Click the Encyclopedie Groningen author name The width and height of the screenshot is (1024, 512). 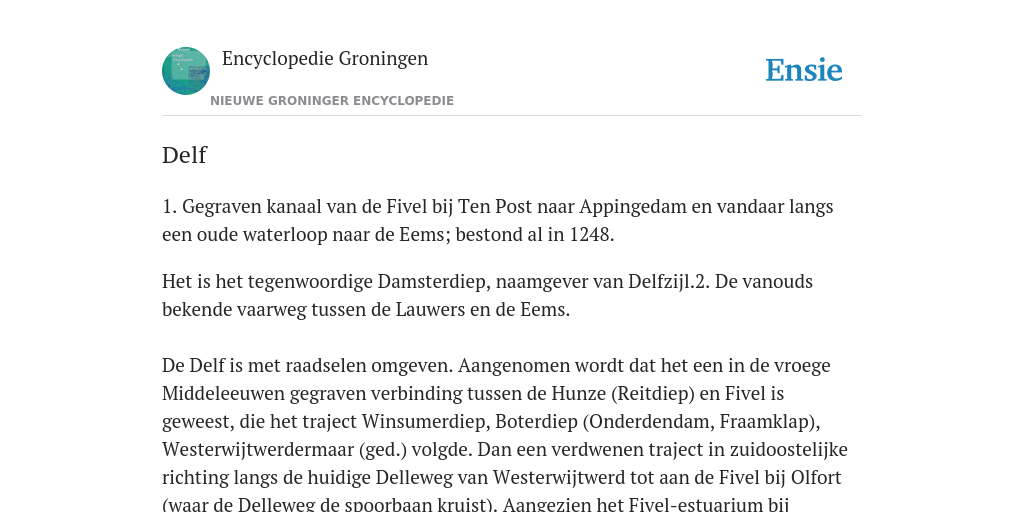tap(325, 58)
